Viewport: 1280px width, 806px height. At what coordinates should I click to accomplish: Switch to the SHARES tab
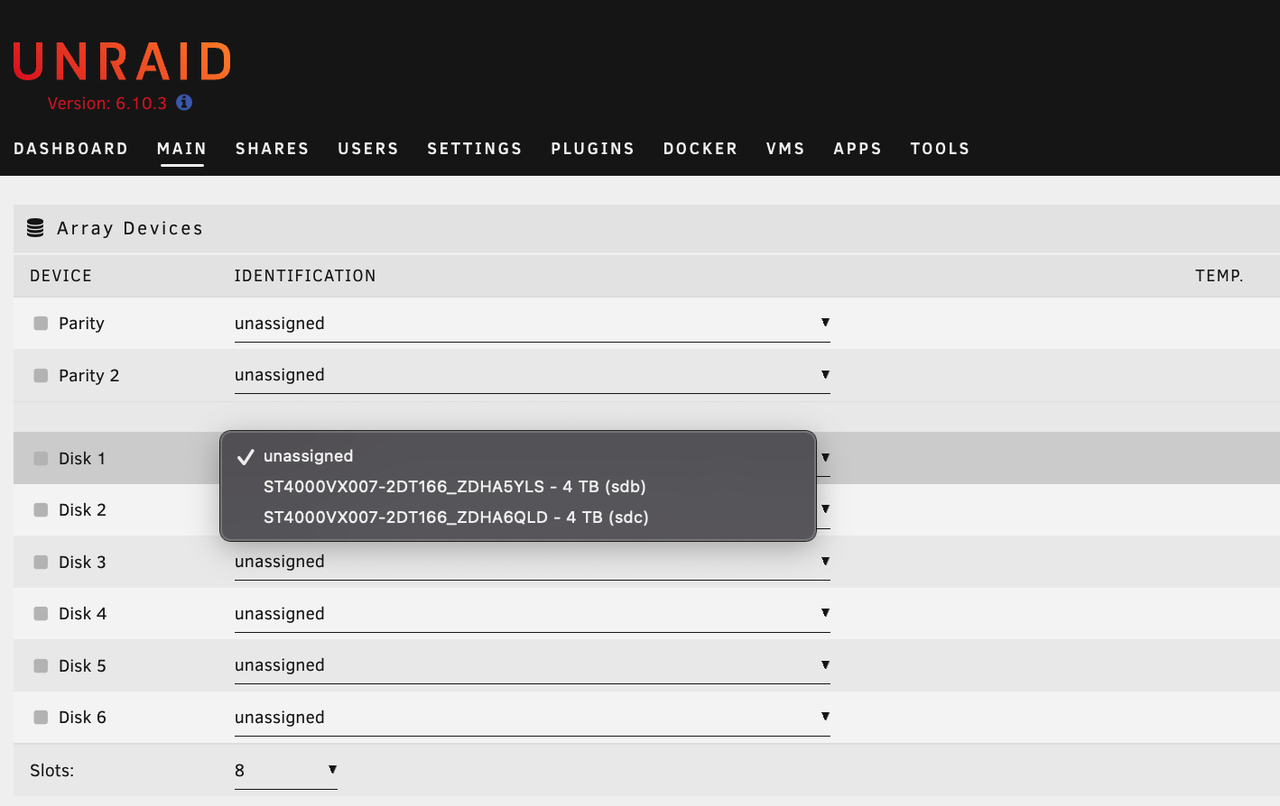(x=271, y=148)
